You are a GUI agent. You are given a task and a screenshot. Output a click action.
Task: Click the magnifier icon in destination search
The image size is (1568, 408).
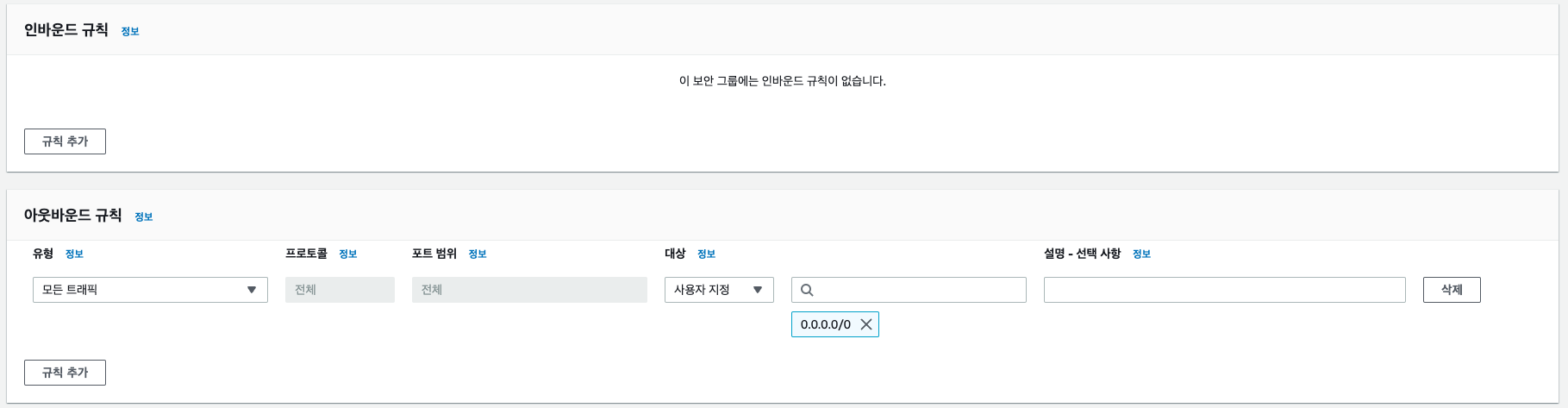tap(807, 290)
